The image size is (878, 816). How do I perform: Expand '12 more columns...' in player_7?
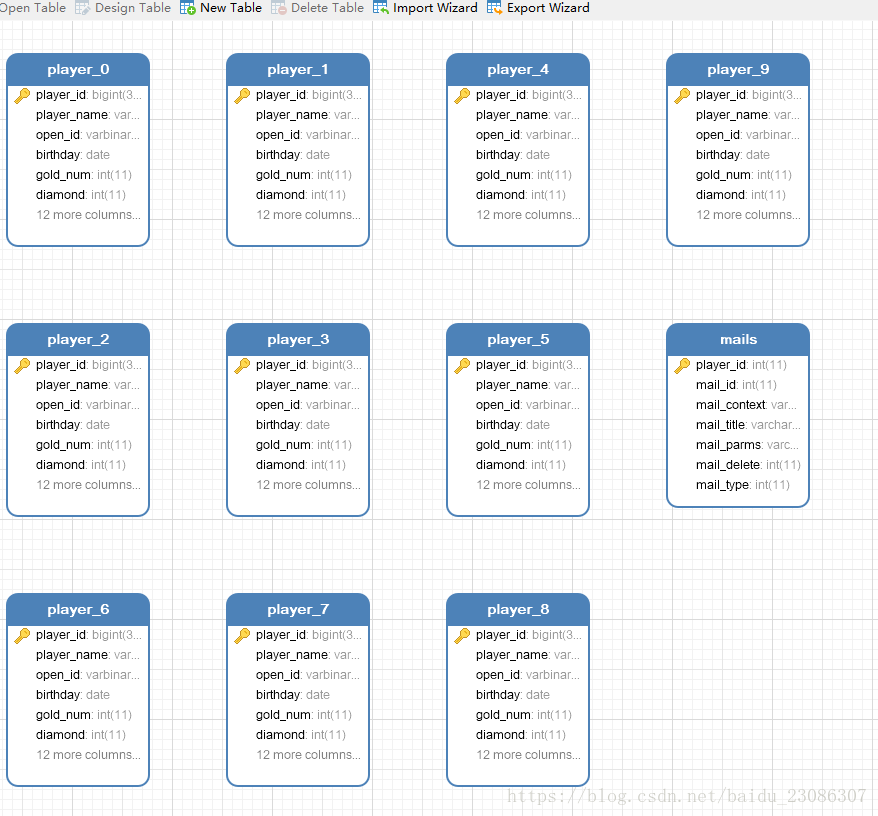pyautogui.click(x=309, y=755)
